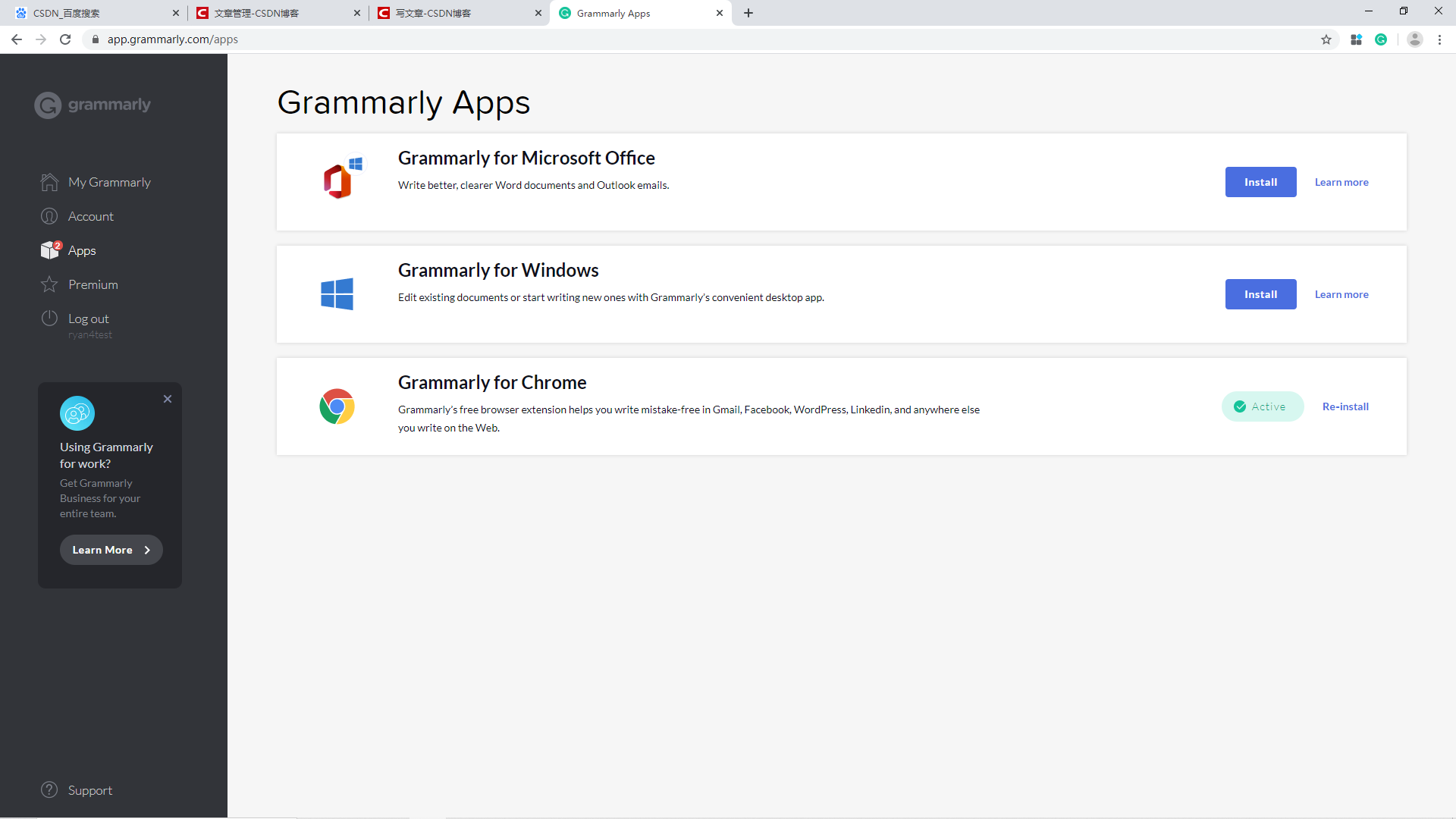
Task: Click the Premium star icon
Action: pyautogui.click(x=49, y=284)
